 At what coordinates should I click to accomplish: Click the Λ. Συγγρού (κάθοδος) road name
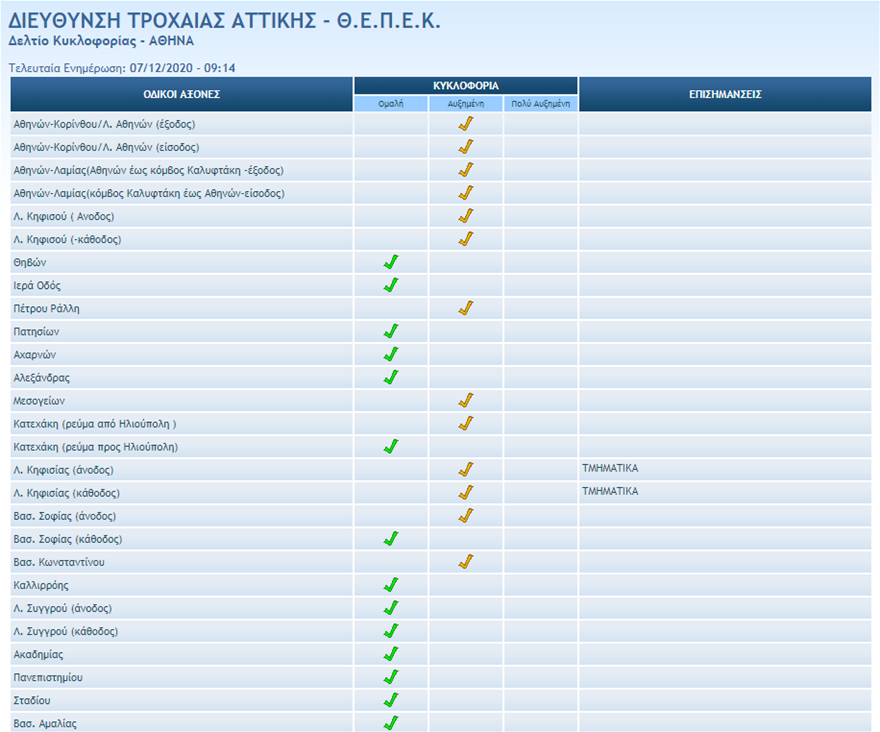tap(66, 631)
